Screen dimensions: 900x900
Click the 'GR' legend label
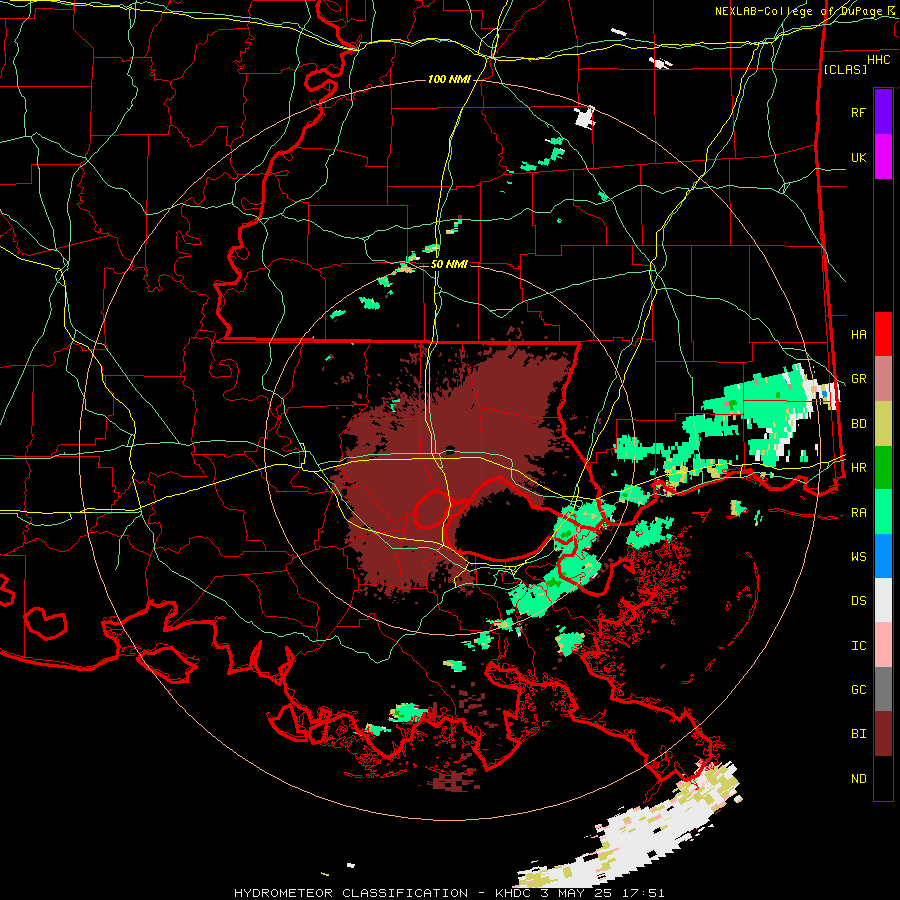point(858,379)
